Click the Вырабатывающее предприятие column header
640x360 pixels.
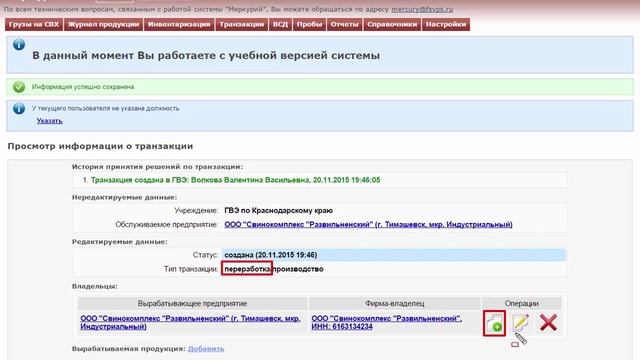click(192, 304)
